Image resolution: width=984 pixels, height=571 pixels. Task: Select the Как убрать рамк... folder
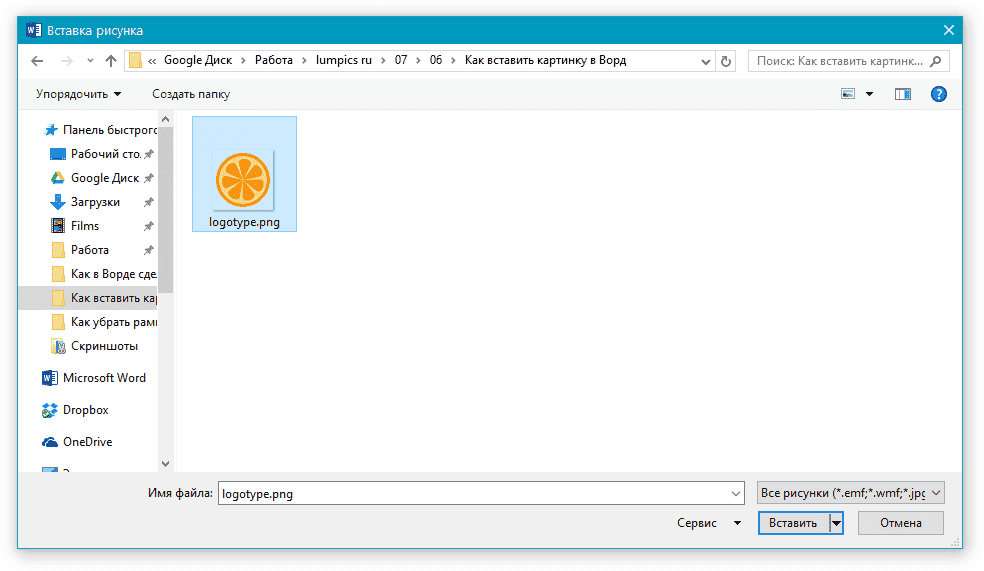click(104, 322)
